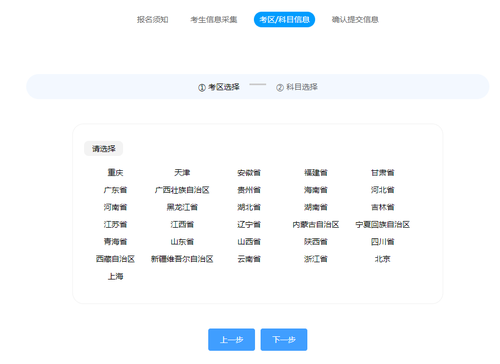
Task: Select 江西省 exam region
Action: pyautogui.click(x=182, y=225)
